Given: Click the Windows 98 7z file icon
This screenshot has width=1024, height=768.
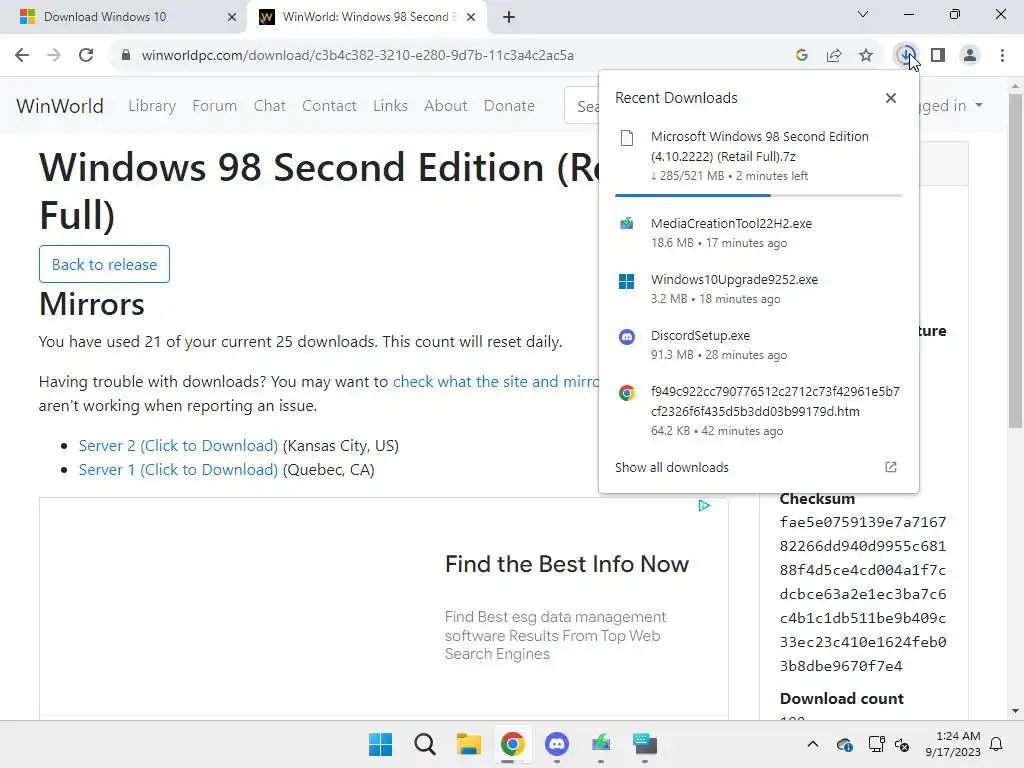Looking at the screenshot, I should [627, 138].
